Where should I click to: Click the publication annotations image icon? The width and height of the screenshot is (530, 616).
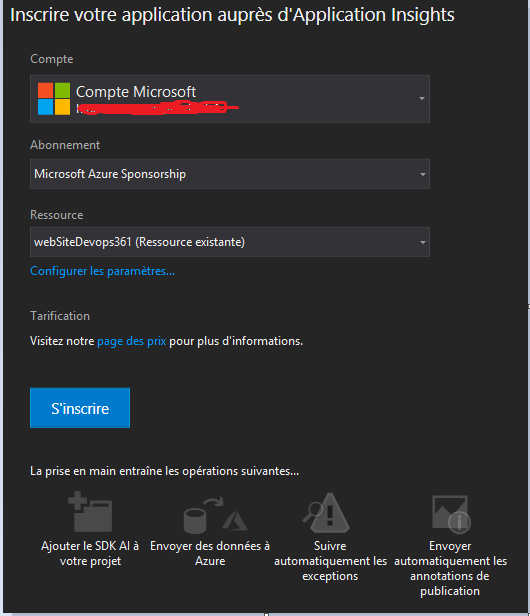[x=451, y=514]
